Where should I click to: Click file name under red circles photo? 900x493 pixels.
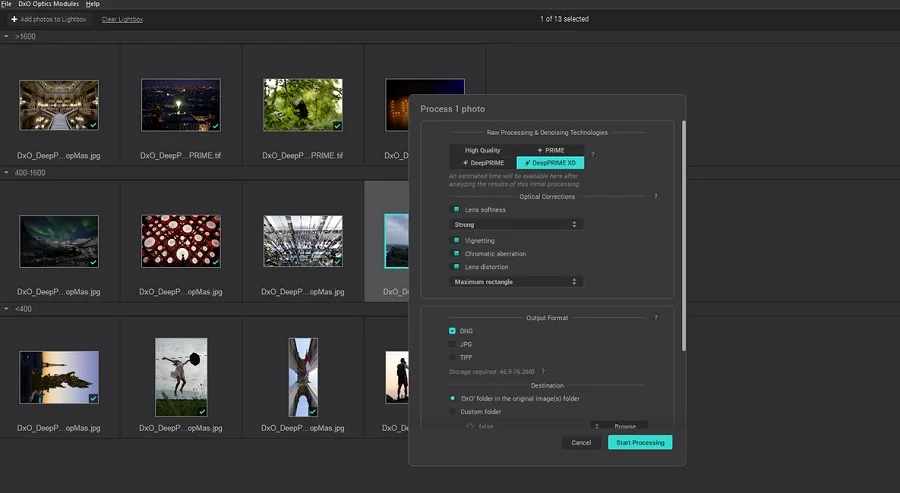pos(181,292)
